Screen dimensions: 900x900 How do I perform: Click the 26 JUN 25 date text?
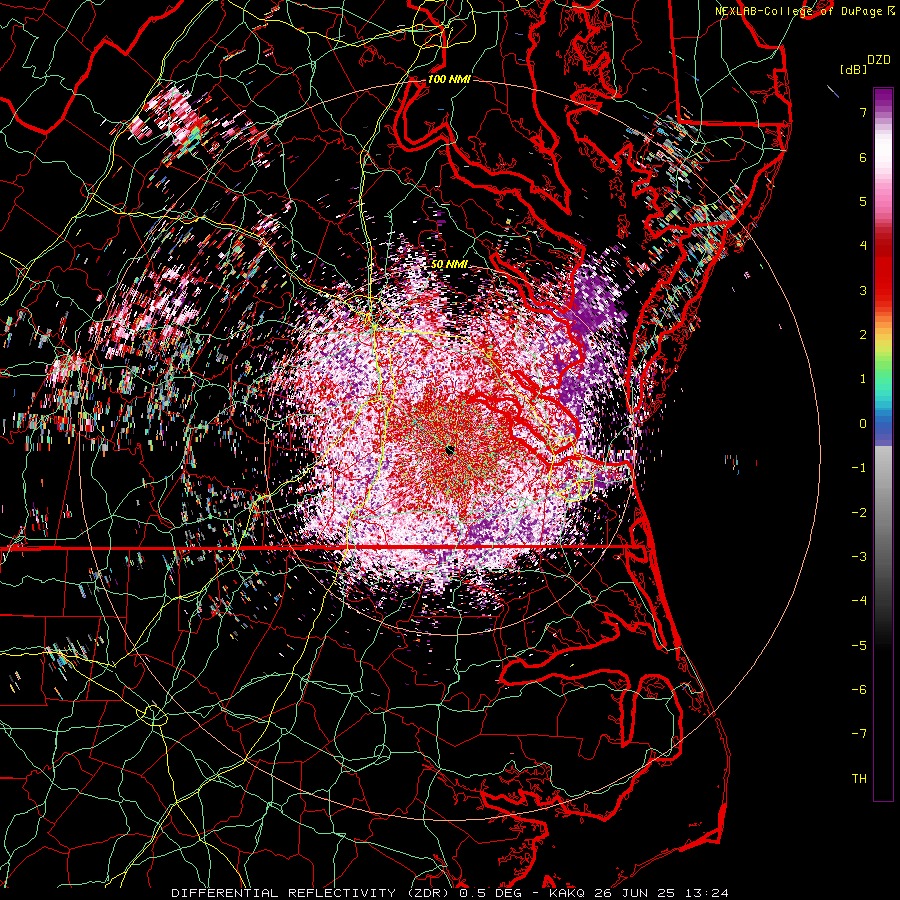click(x=635, y=893)
